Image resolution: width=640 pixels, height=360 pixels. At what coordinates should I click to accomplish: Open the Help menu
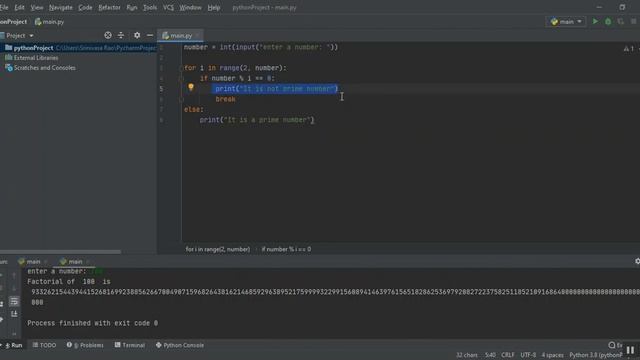pos(213,7)
